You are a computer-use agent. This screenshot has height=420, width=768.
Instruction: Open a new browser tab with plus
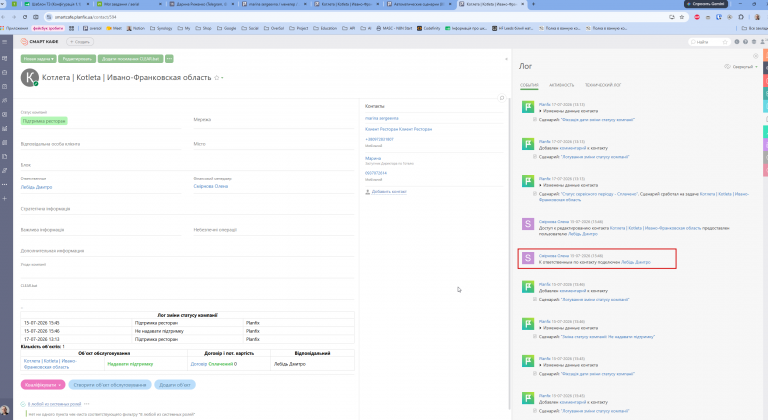(533, 4)
